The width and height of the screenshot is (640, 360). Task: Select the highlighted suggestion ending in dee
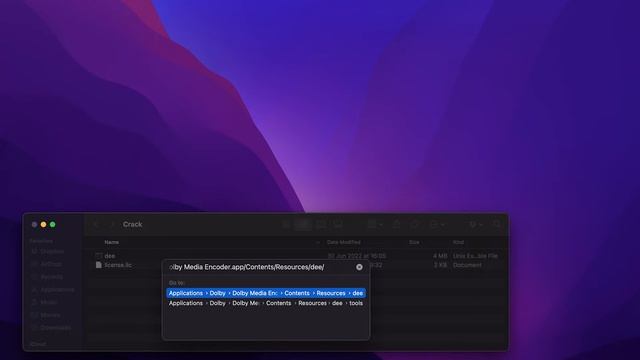pos(266,293)
